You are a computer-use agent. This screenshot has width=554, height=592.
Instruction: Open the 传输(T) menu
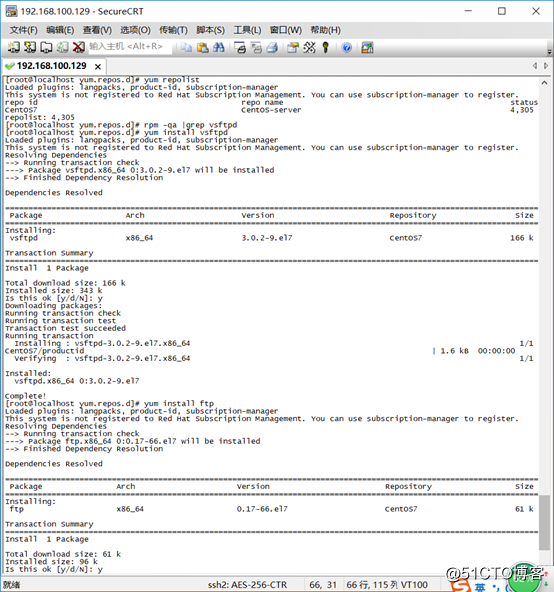pyautogui.click(x=173, y=30)
